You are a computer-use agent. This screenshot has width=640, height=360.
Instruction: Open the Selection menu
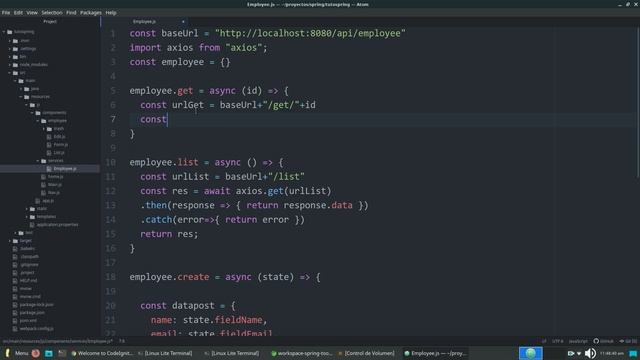point(52,13)
